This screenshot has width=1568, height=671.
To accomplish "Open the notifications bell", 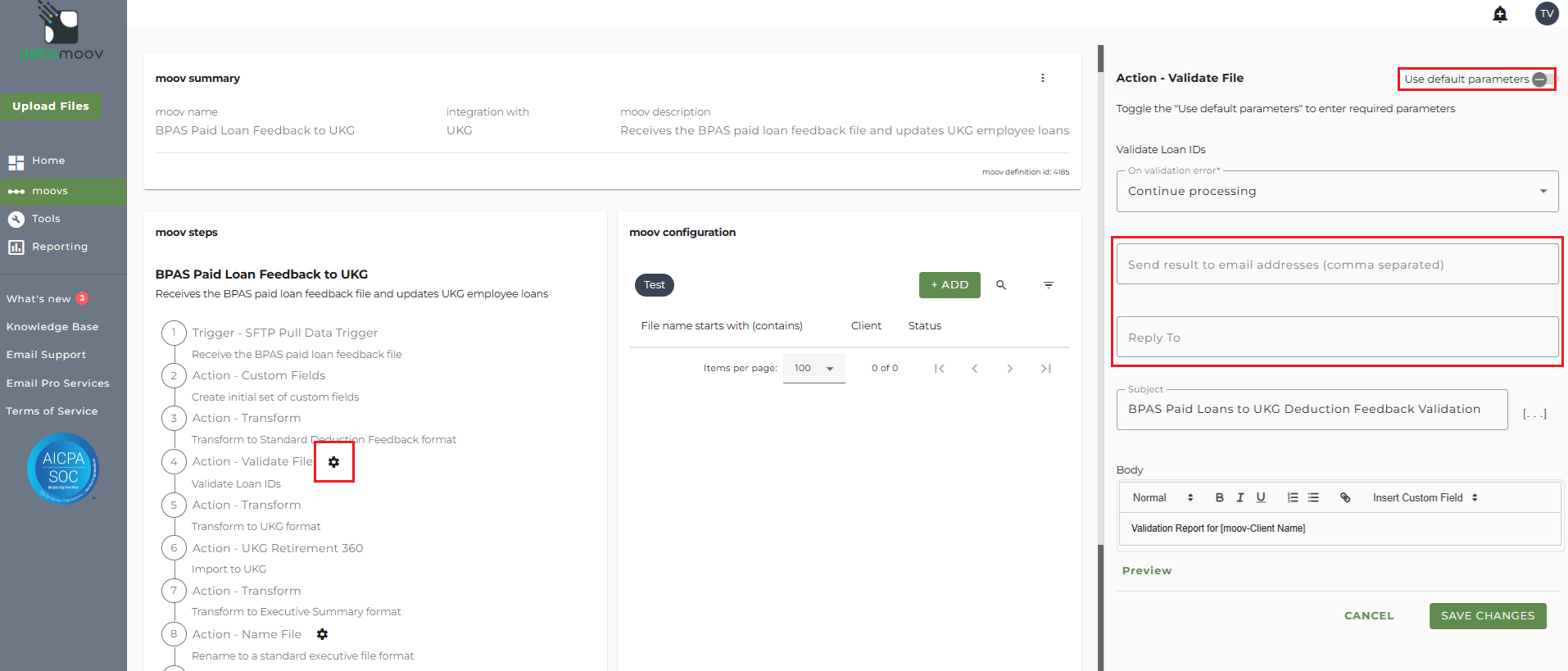I will click(1500, 14).
